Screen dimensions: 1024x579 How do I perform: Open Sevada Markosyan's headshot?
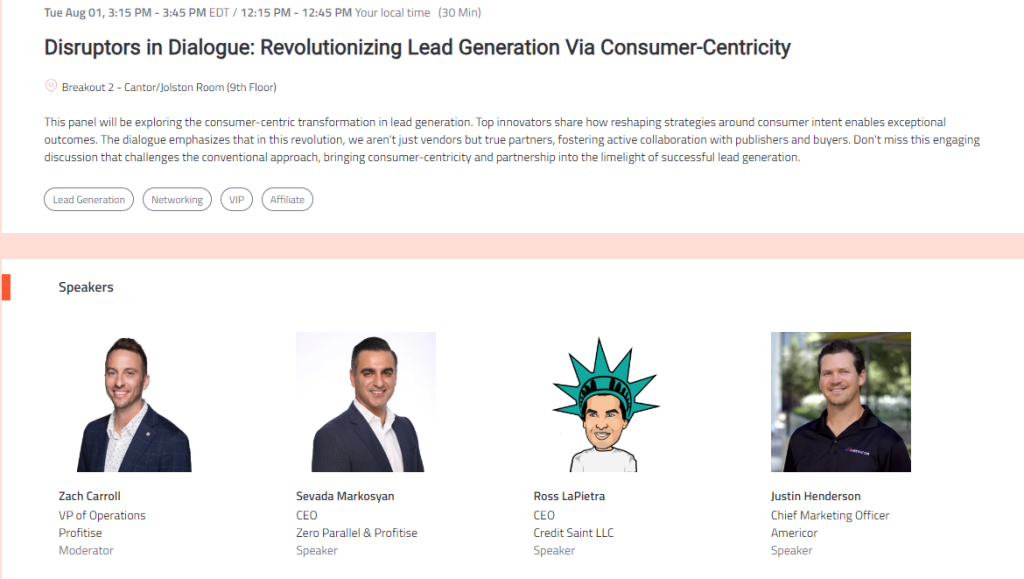point(366,402)
